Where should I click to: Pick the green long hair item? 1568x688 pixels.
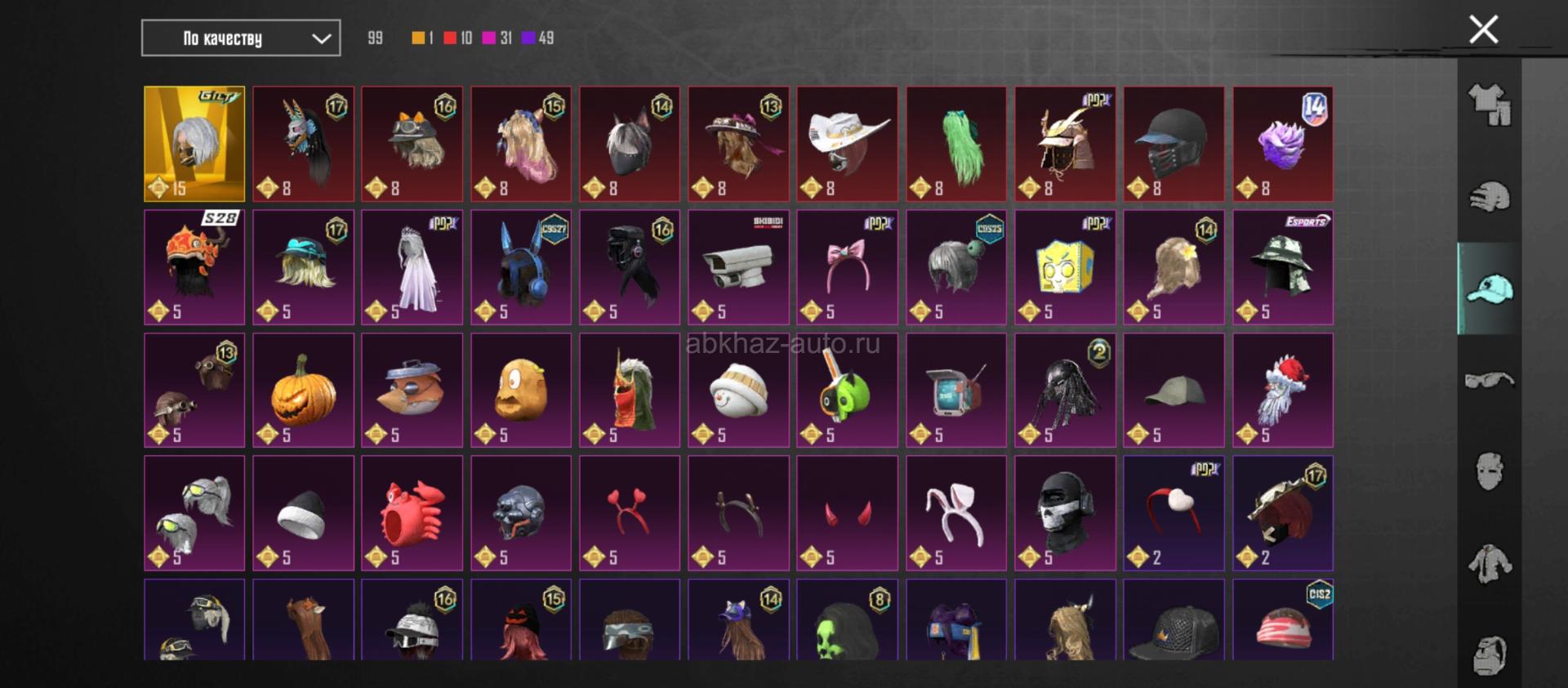tap(956, 144)
